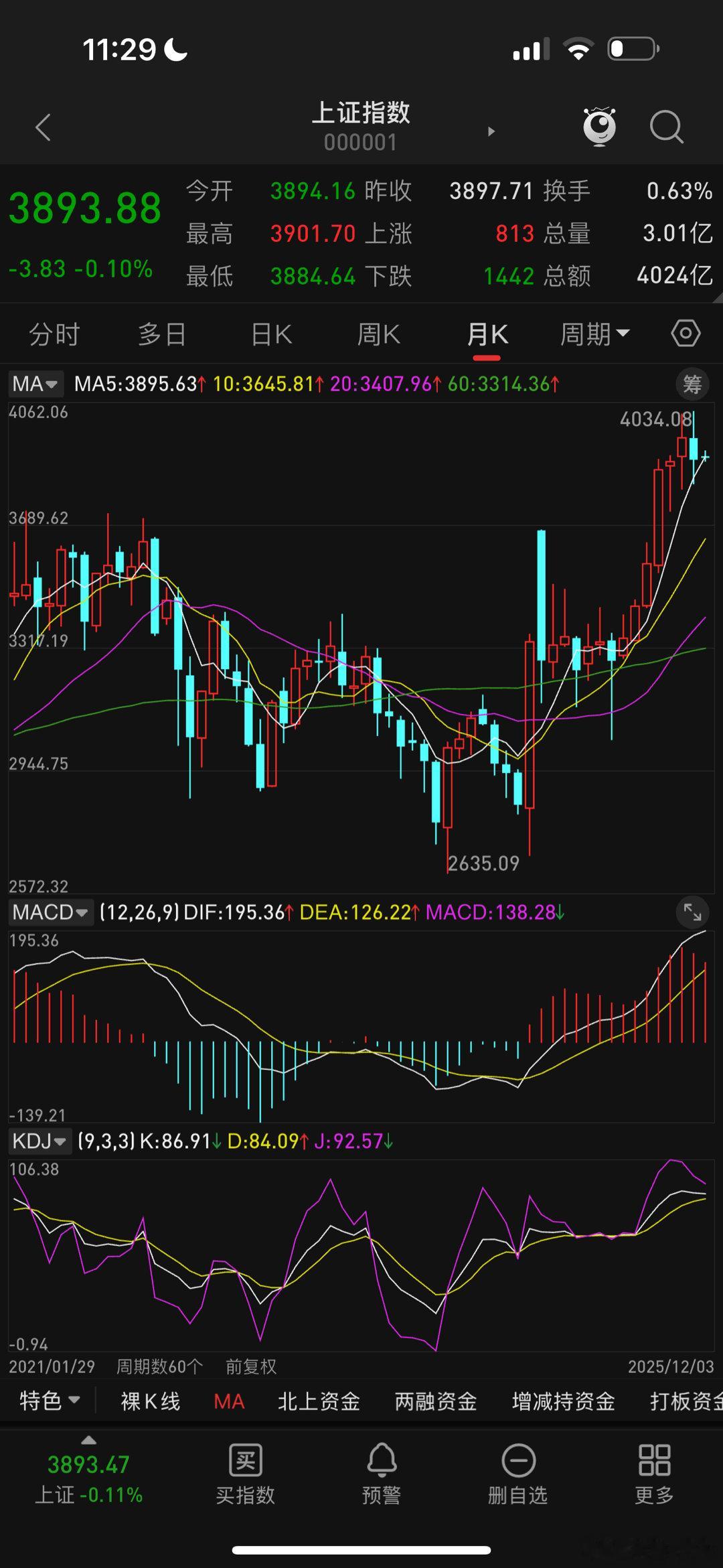Switch to 多日 multi-day tab
This screenshot has height=1568, width=723.
(162, 334)
